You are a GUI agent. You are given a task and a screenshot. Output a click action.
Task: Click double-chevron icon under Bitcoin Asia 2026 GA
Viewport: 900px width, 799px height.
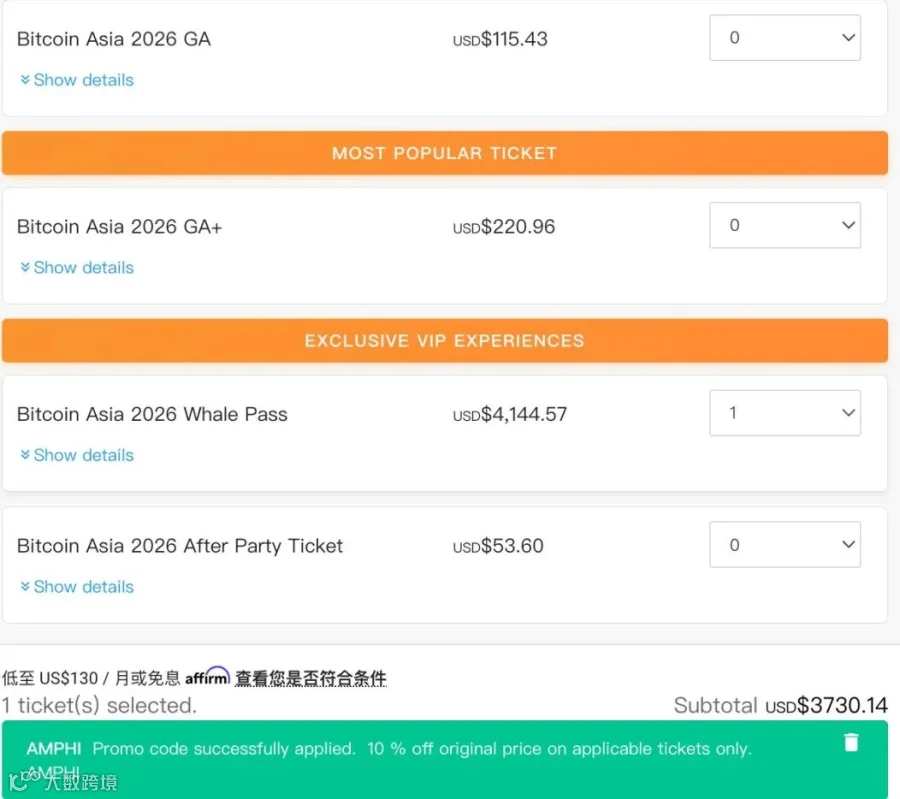[25, 80]
